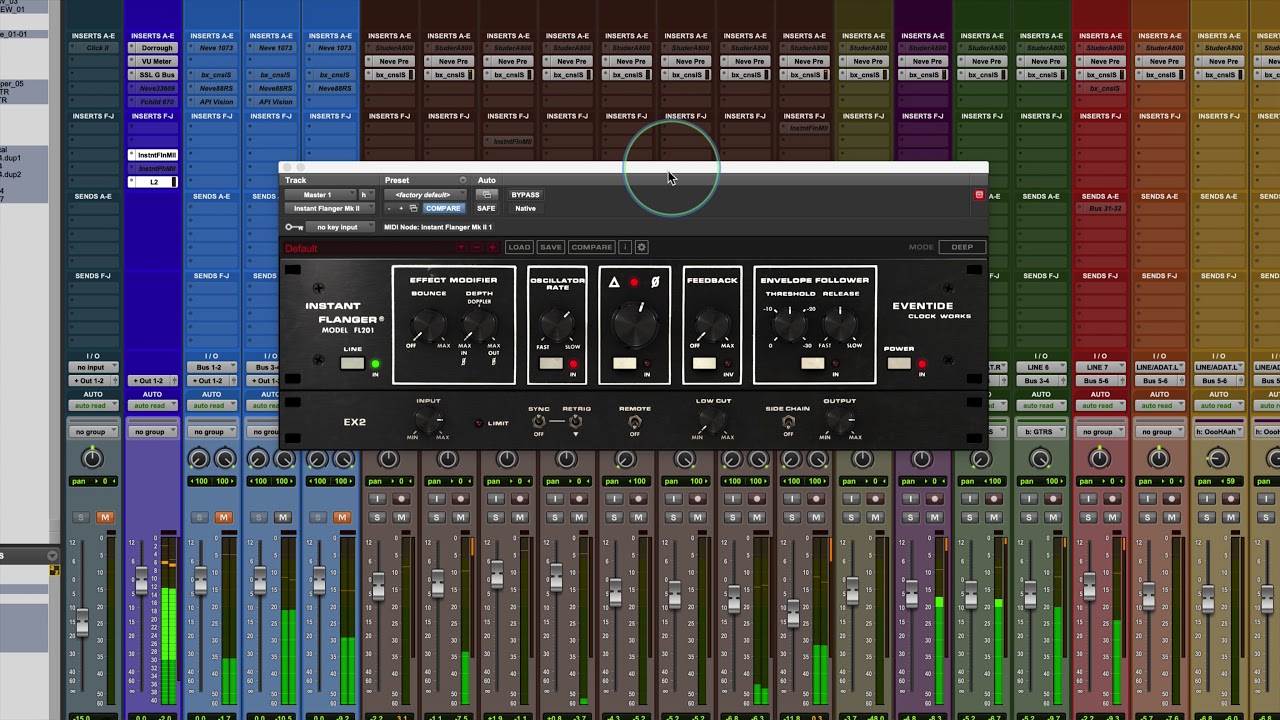Expand the Default preset list arrow

pyautogui.click(x=461, y=247)
